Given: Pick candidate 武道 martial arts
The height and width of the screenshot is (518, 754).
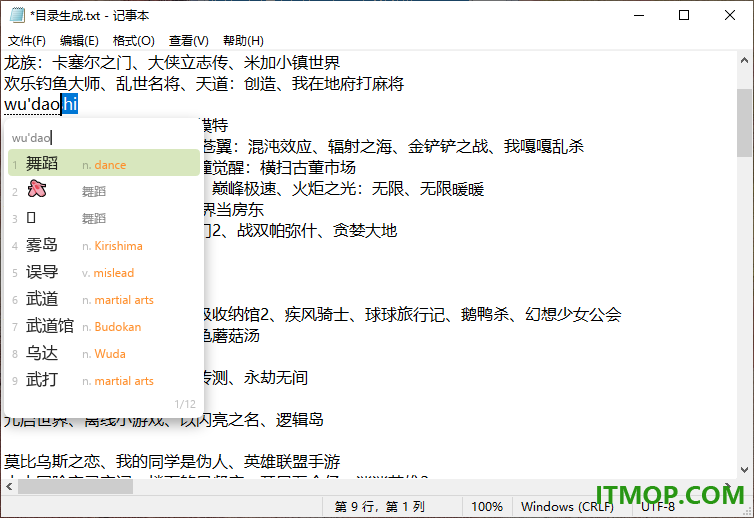Looking at the screenshot, I should click(x=104, y=299).
